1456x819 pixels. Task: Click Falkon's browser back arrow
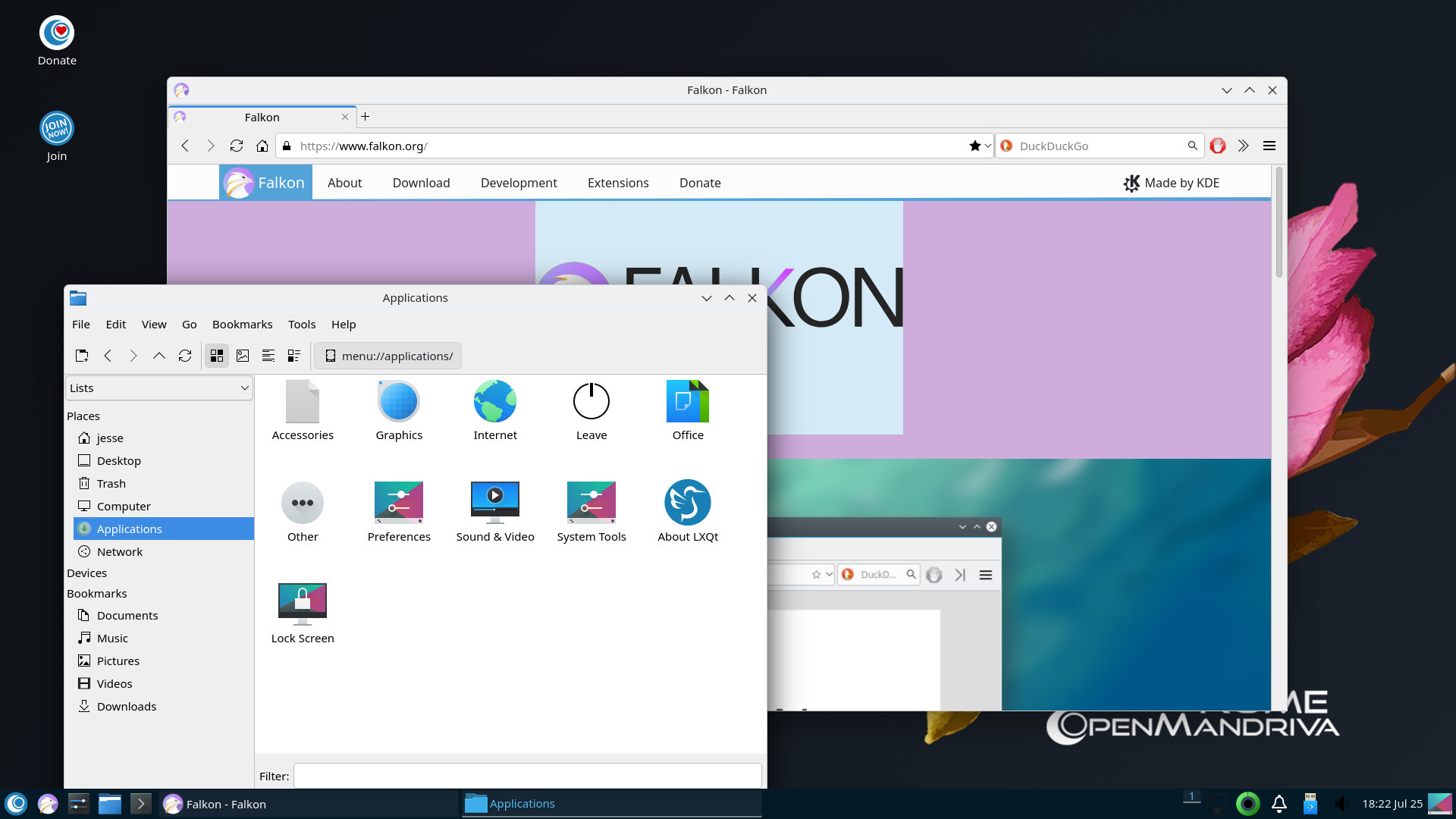185,146
